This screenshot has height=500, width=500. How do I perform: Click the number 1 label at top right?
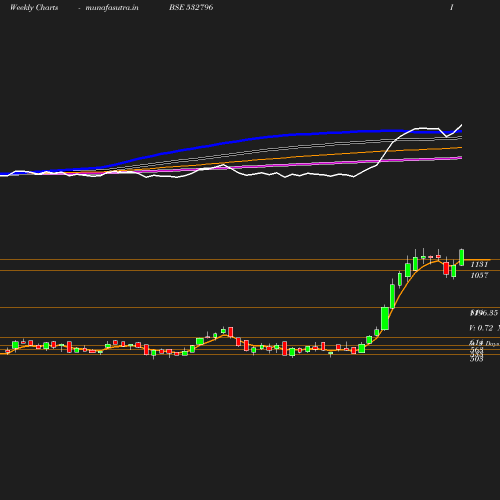click(452, 7)
